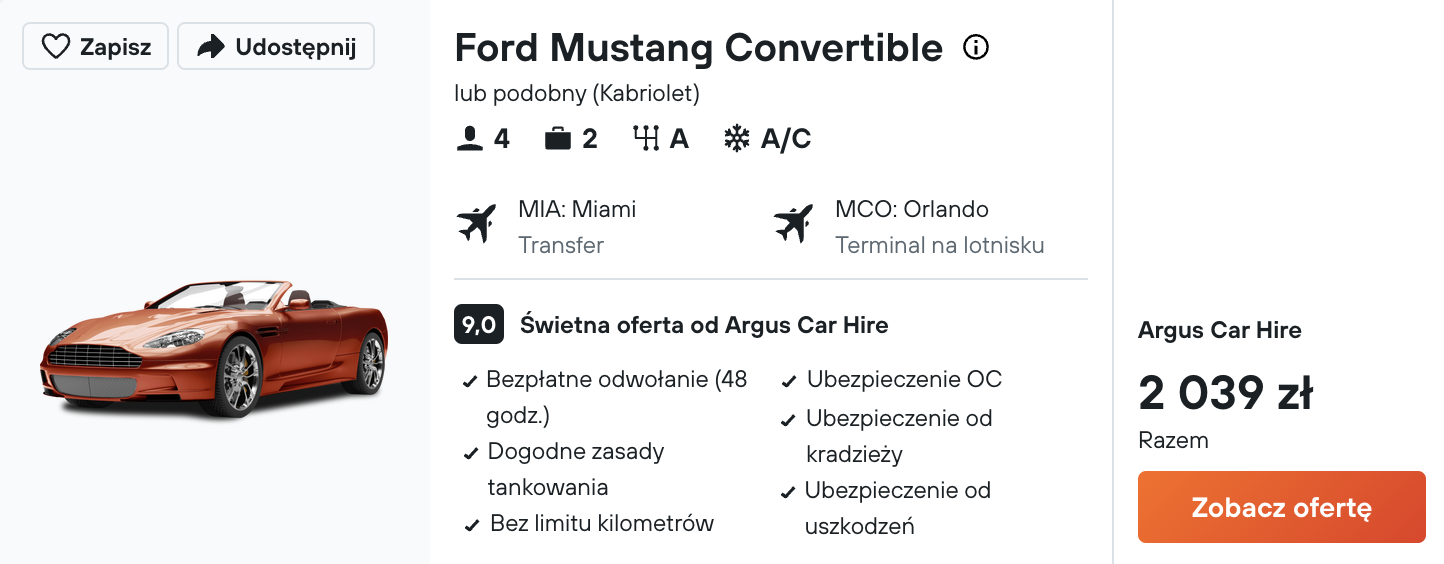Click the airplane icon next to MCO: Orlando
This screenshot has width=1444, height=564.
pyautogui.click(x=794, y=223)
